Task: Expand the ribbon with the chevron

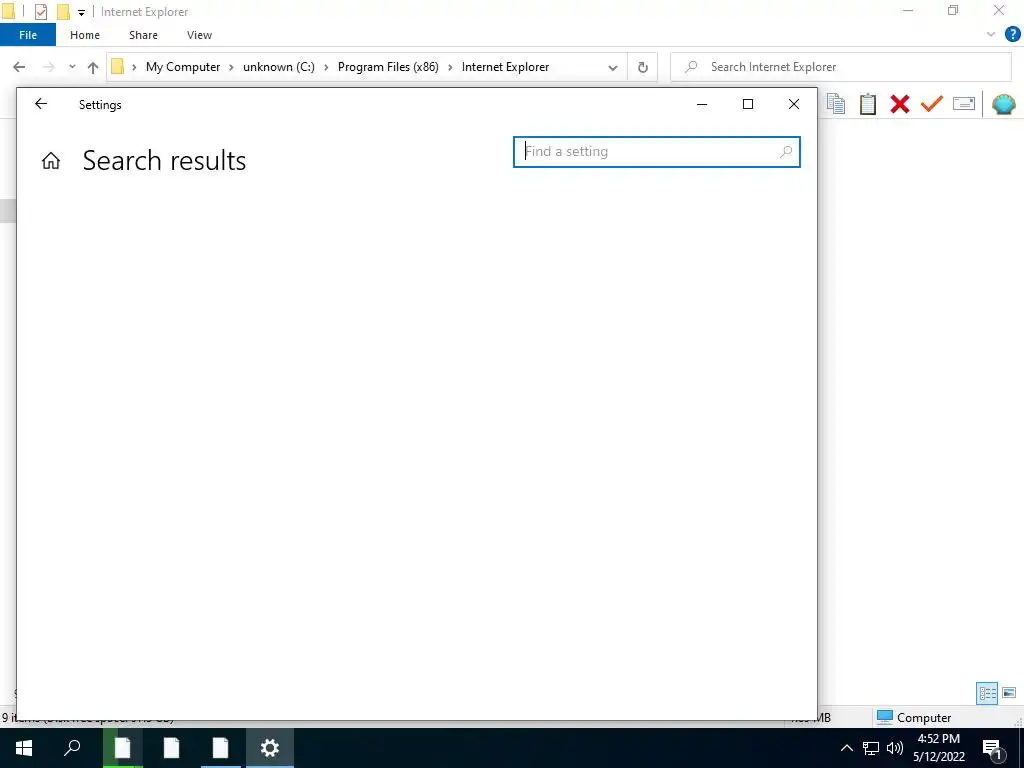Action: pos(991,35)
